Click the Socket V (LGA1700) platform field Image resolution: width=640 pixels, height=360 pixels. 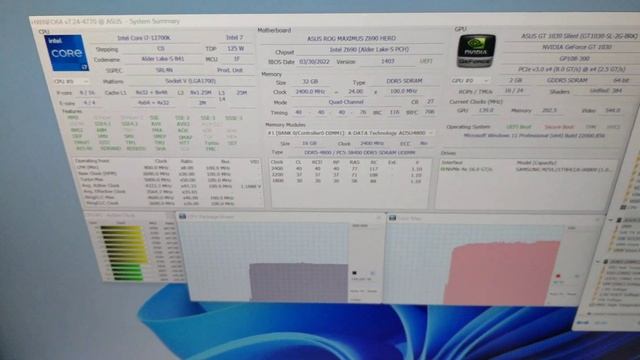190,81
